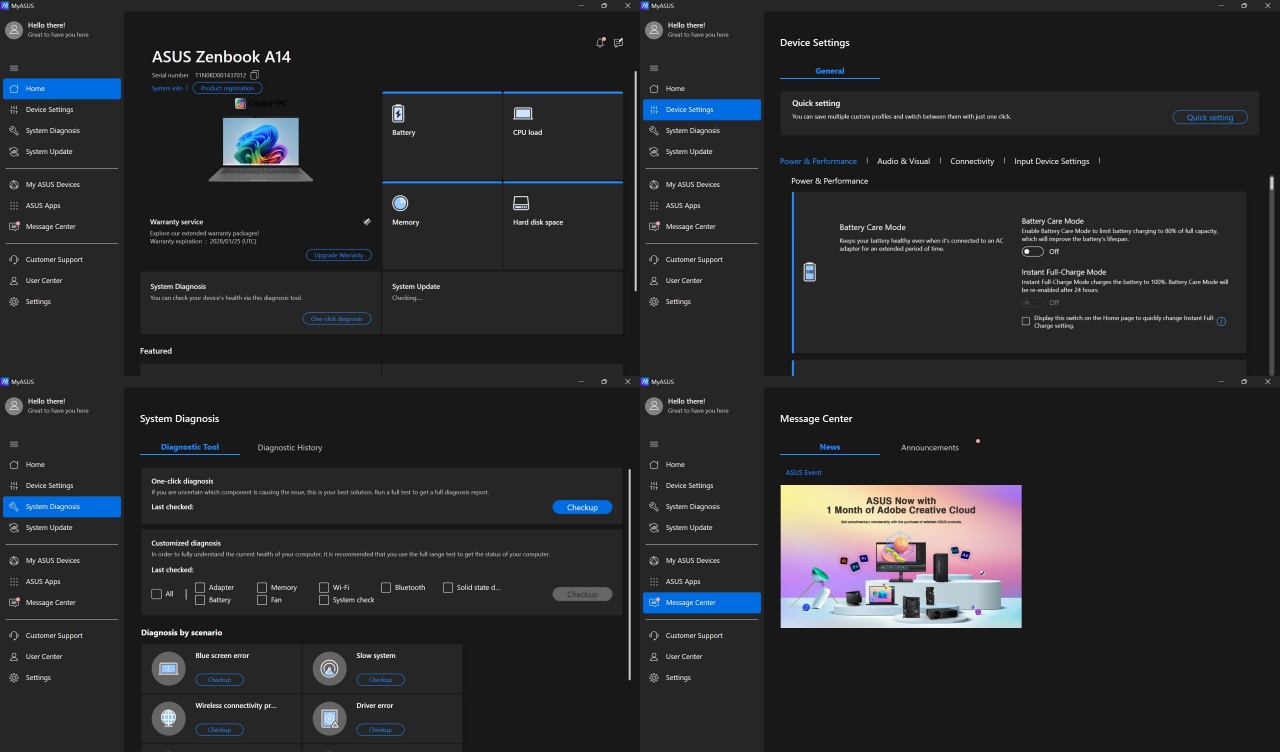This screenshot has width=1280, height=752.
Task: Click the Wireless connectivity scenario icon
Action: [x=169, y=718]
